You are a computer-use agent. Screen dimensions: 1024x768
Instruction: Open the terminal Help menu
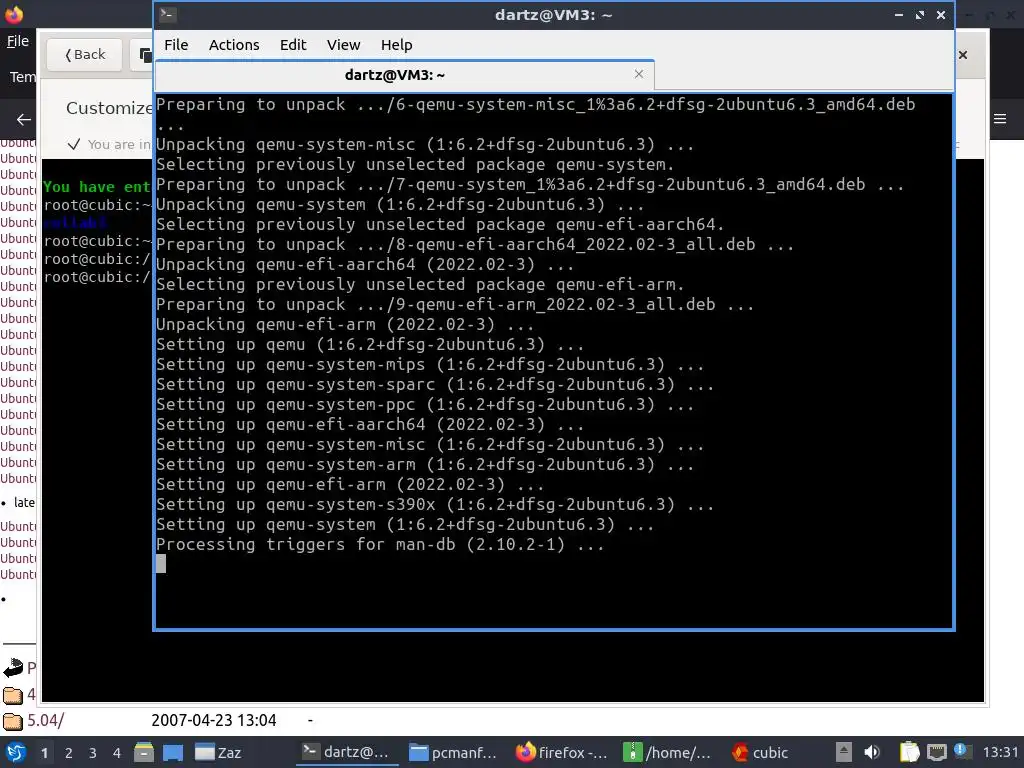[x=396, y=44]
